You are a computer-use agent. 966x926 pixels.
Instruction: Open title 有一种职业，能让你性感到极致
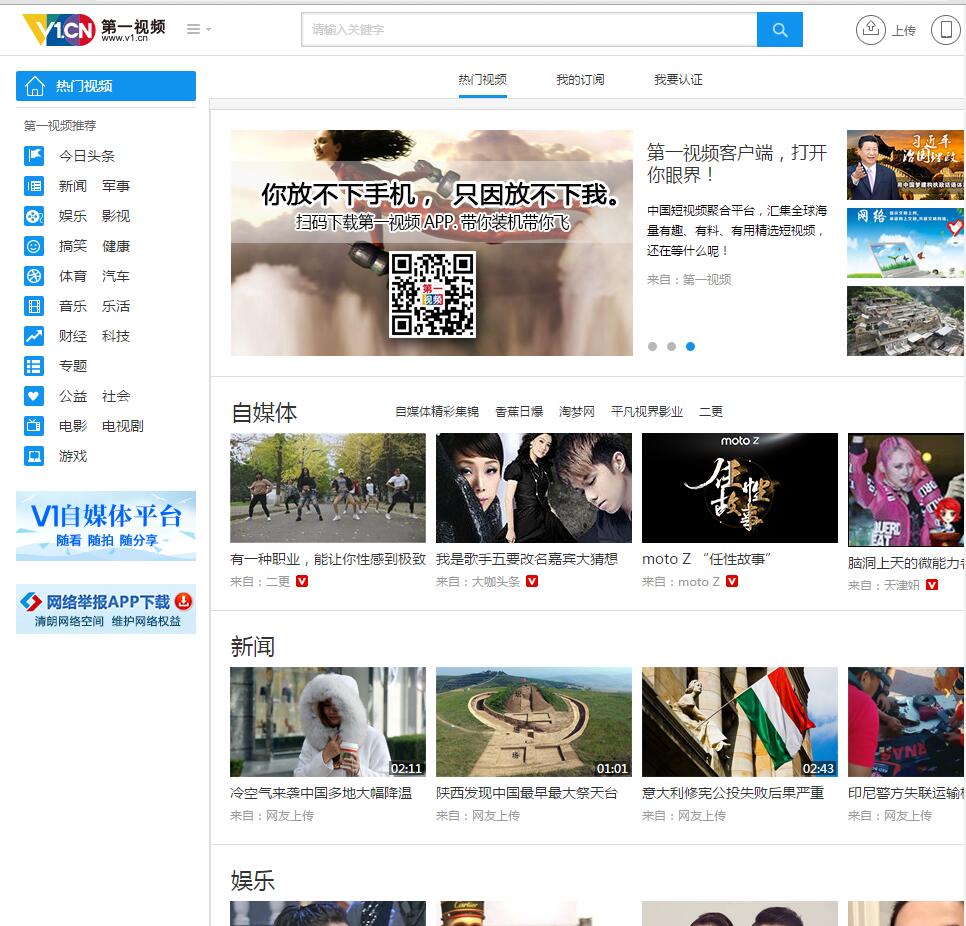click(x=328, y=559)
